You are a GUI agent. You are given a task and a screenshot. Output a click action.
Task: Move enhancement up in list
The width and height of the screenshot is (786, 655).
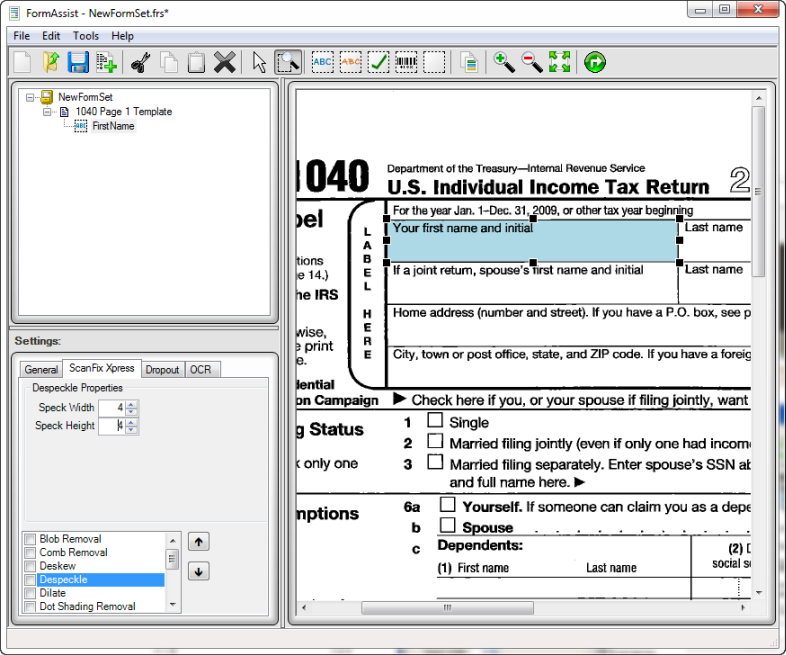[x=199, y=542]
